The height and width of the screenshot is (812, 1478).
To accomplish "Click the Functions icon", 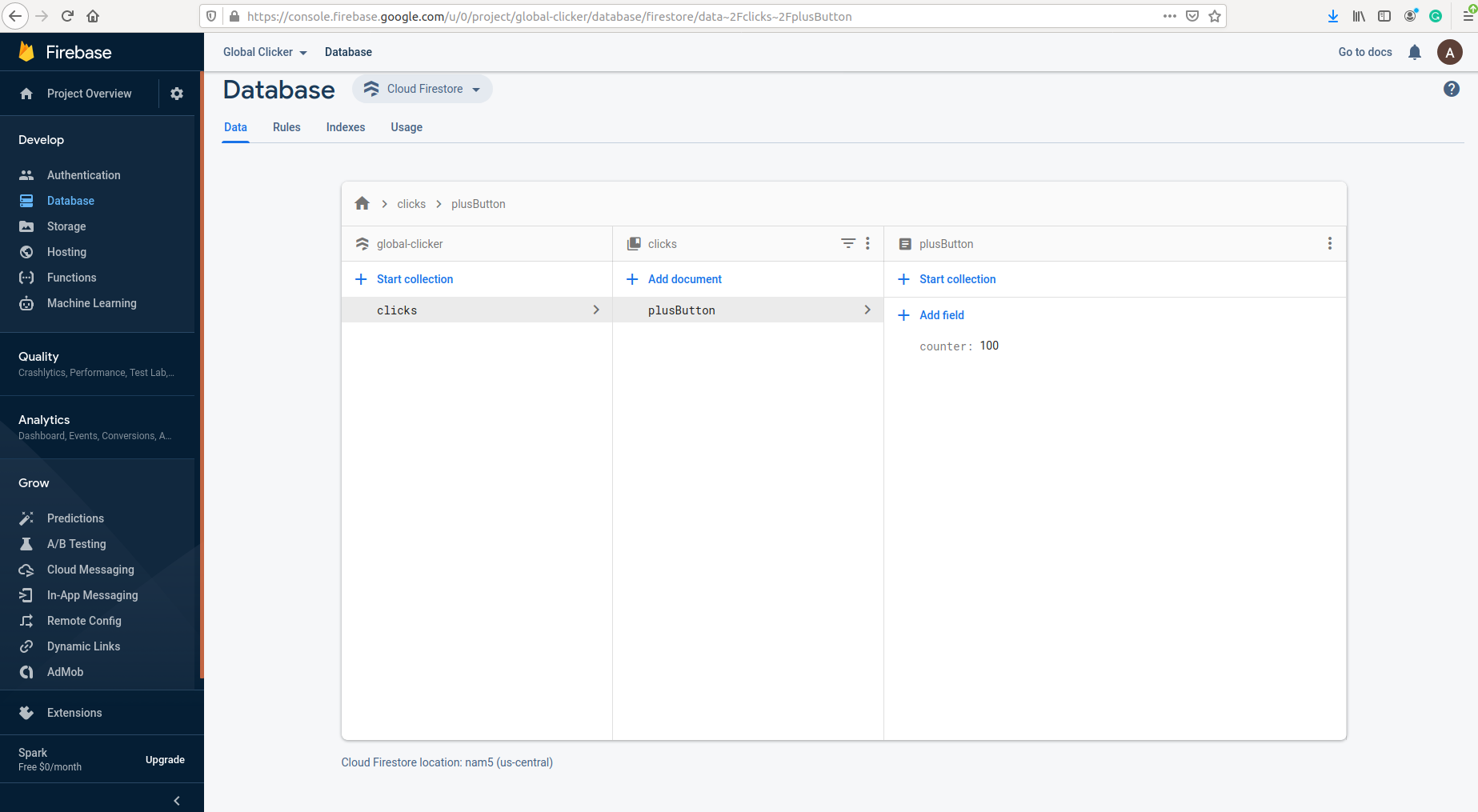I will coord(26,278).
